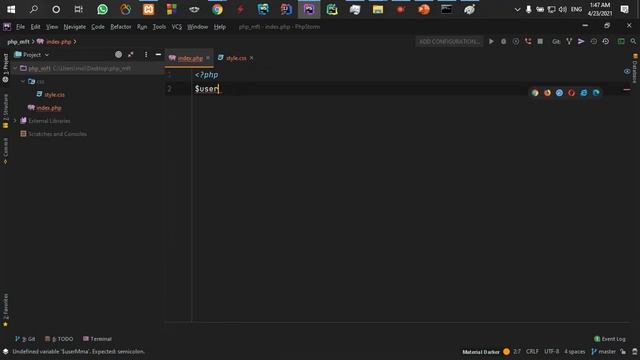Collapse all in Project panel

pos(131,54)
